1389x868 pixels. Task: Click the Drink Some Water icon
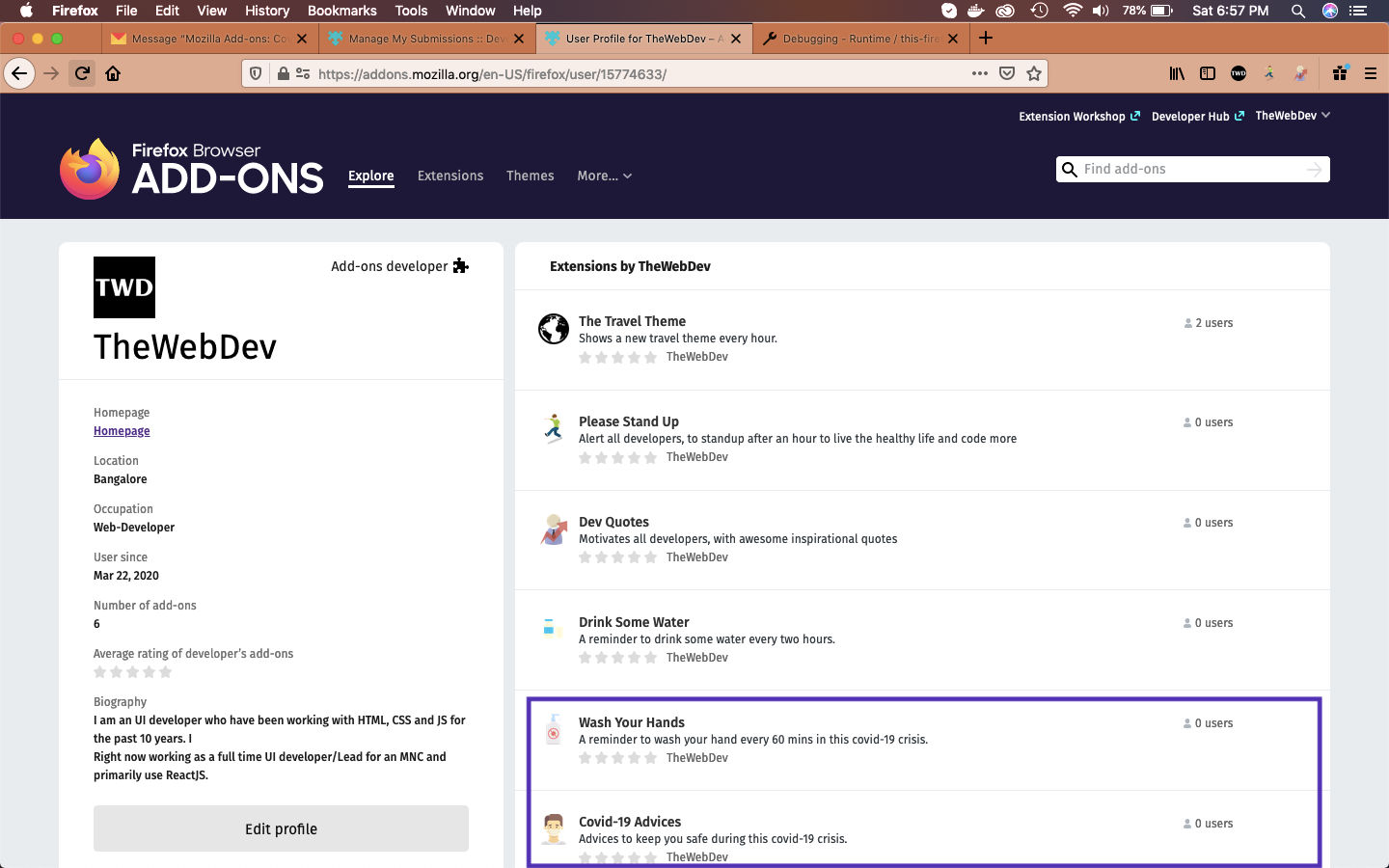pos(554,629)
